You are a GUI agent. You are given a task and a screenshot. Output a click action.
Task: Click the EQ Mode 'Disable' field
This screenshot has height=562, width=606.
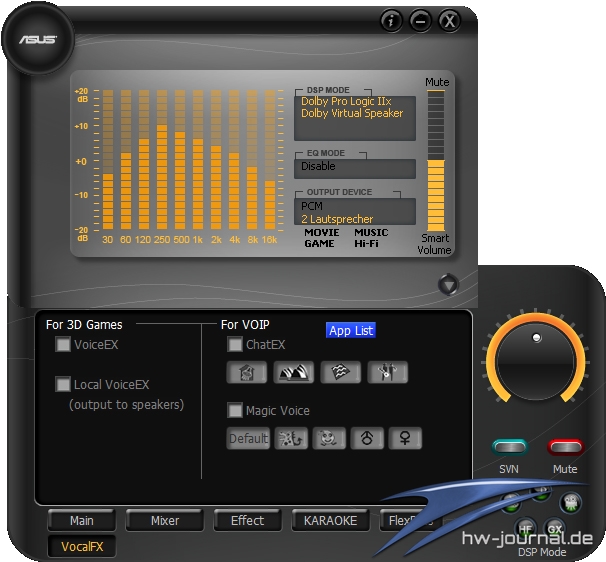tap(355, 168)
